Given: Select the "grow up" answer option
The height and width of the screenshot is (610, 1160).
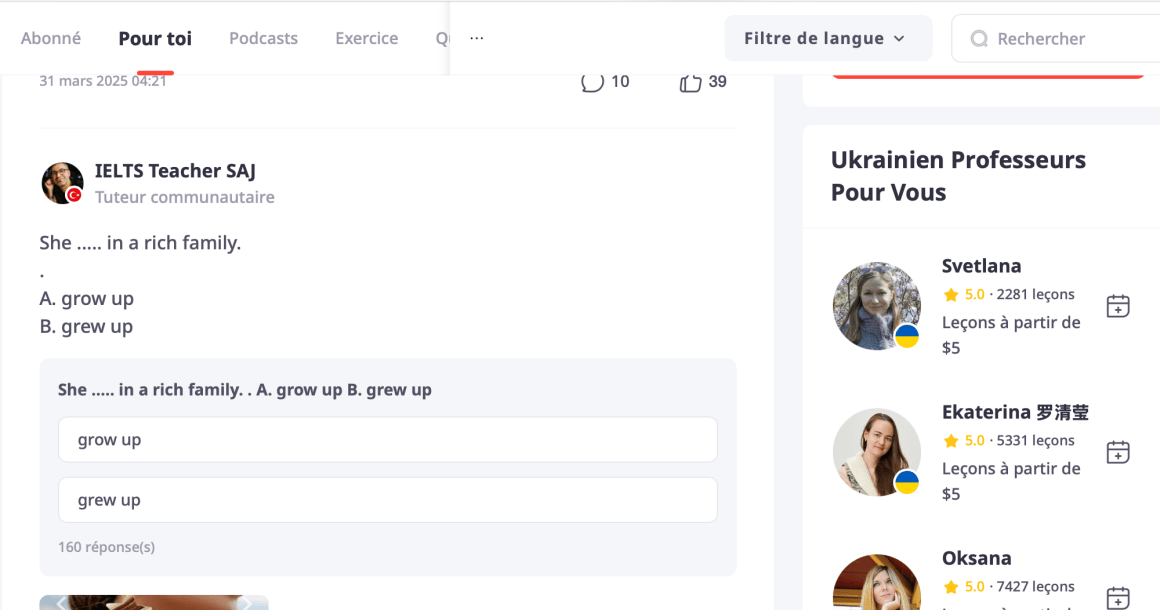Looking at the screenshot, I should 387,440.
